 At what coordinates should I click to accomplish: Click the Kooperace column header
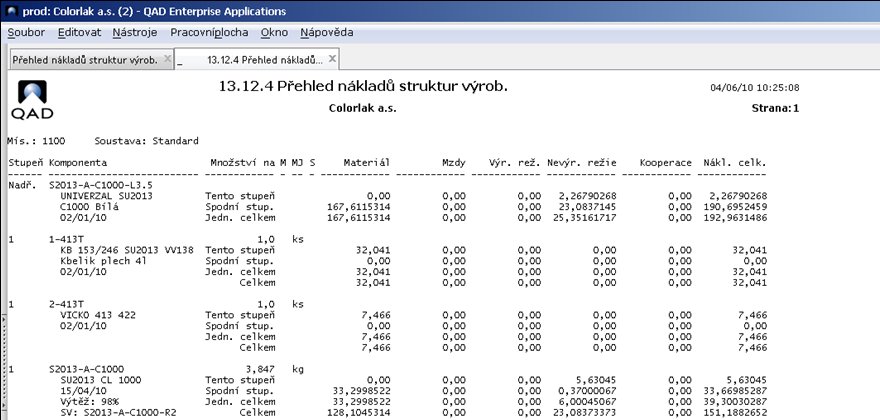(666, 163)
